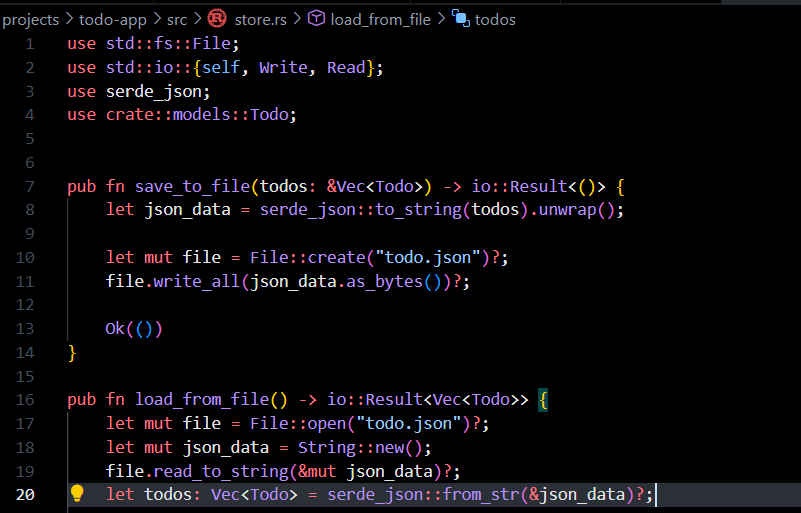Image resolution: width=801 pixels, height=513 pixels.
Task: Click the lightbulb code action icon
Action: pos(77,494)
